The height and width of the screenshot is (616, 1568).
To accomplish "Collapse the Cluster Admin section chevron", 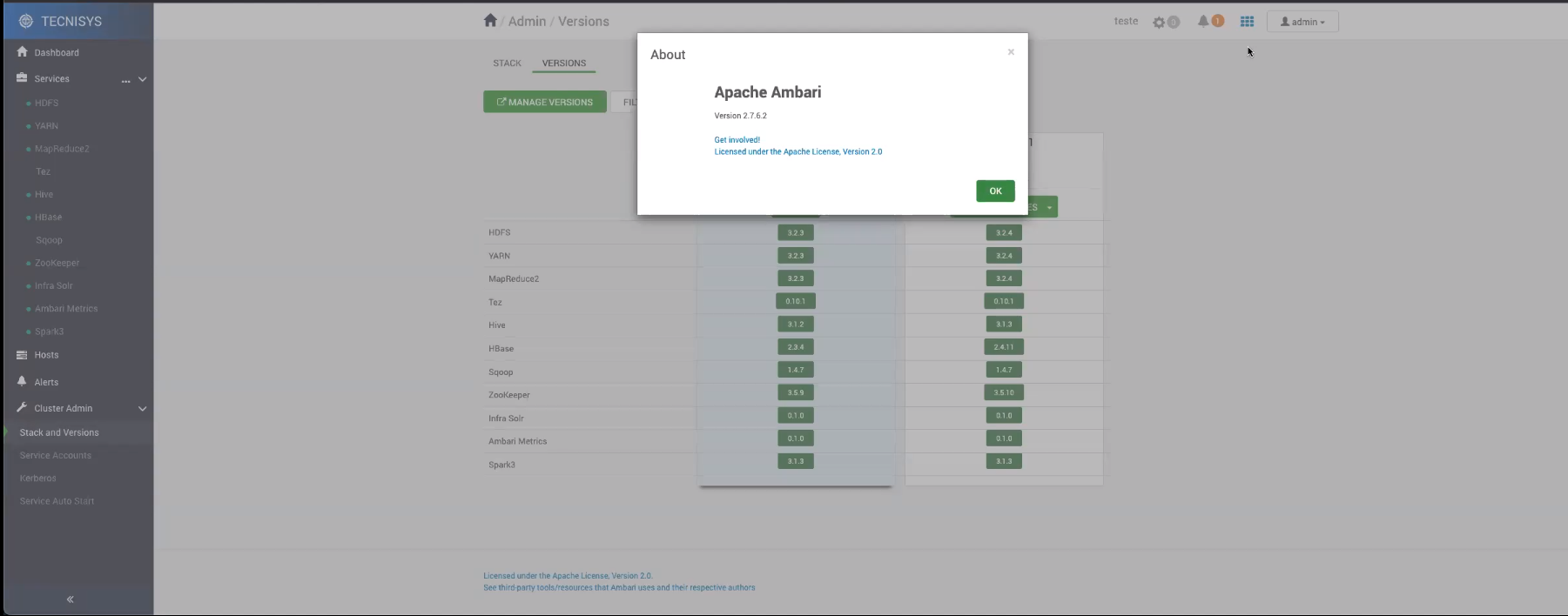I will point(143,408).
